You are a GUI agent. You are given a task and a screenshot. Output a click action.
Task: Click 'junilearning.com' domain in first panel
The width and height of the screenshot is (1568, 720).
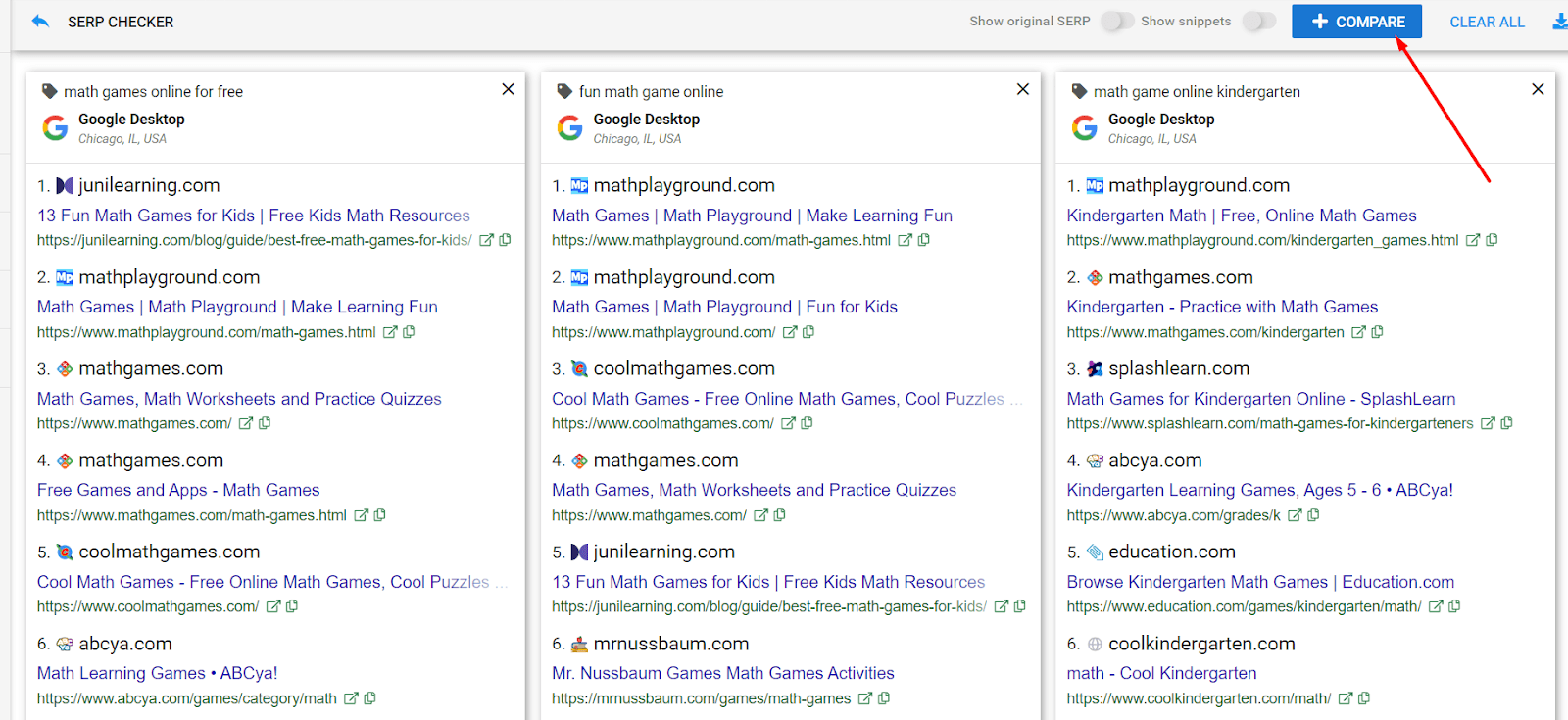pos(149,185)
